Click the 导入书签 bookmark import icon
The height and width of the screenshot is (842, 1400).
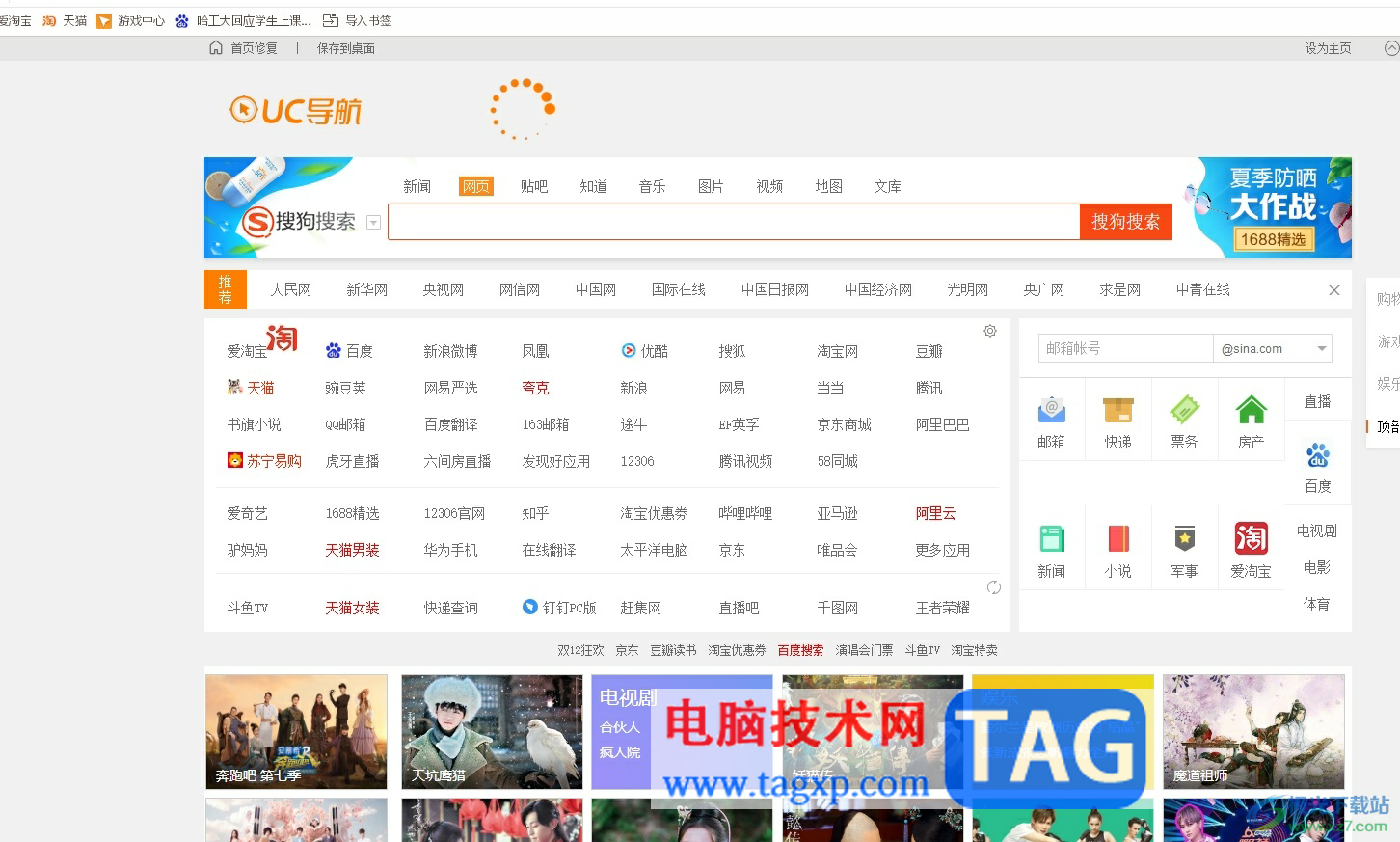pos(331,20)
